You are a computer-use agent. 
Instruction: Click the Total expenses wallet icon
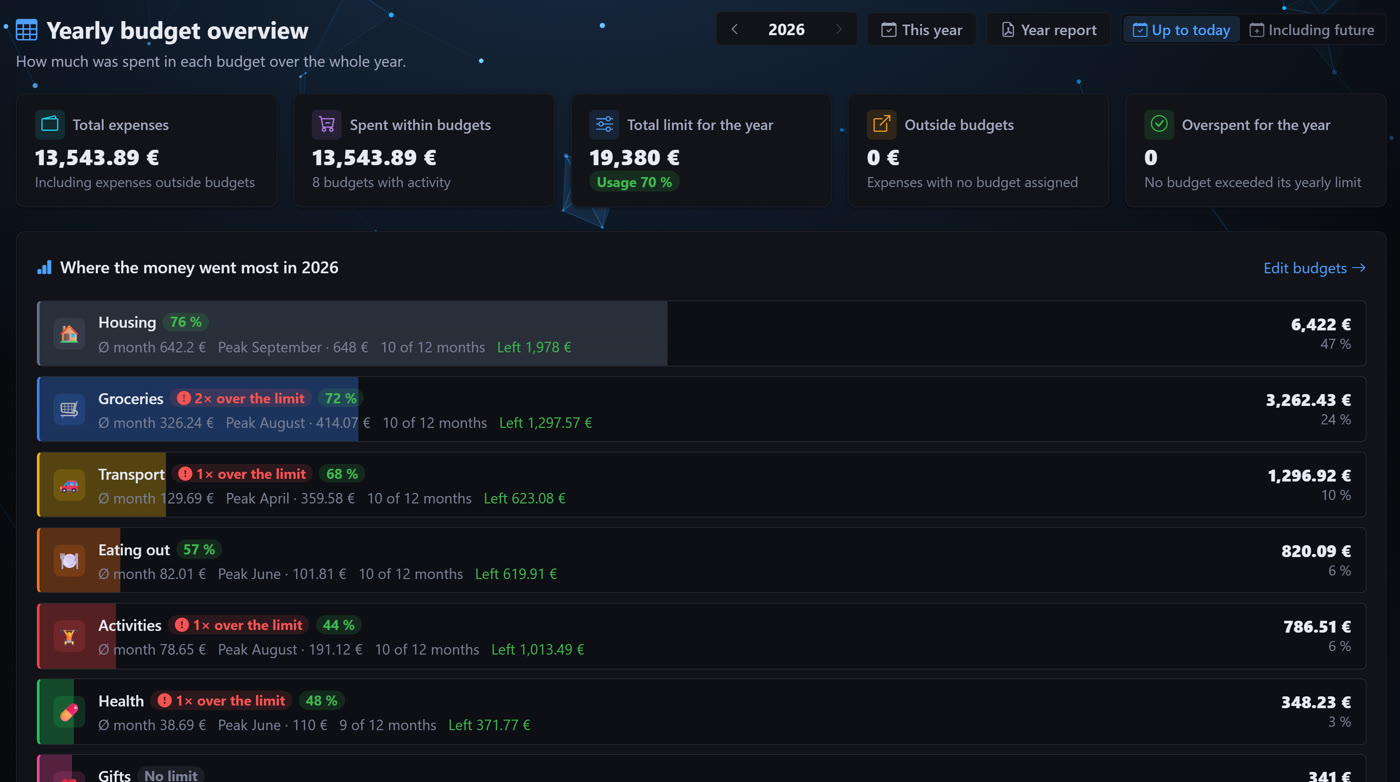click(x=50, y=124)
